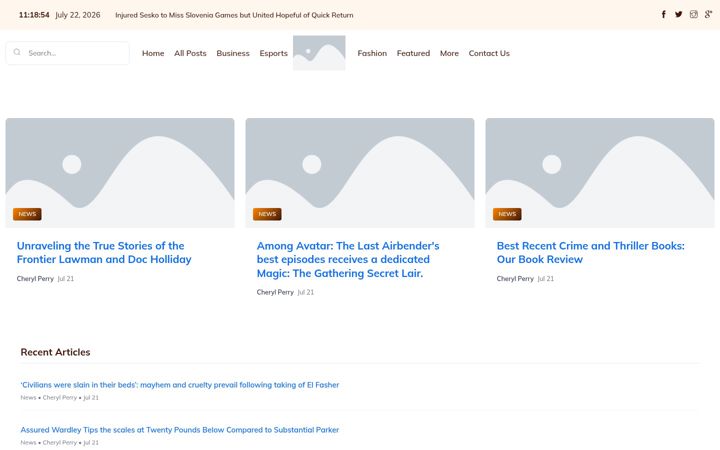
Task: Open the Twitter social icon
Action: coord(678,14)
